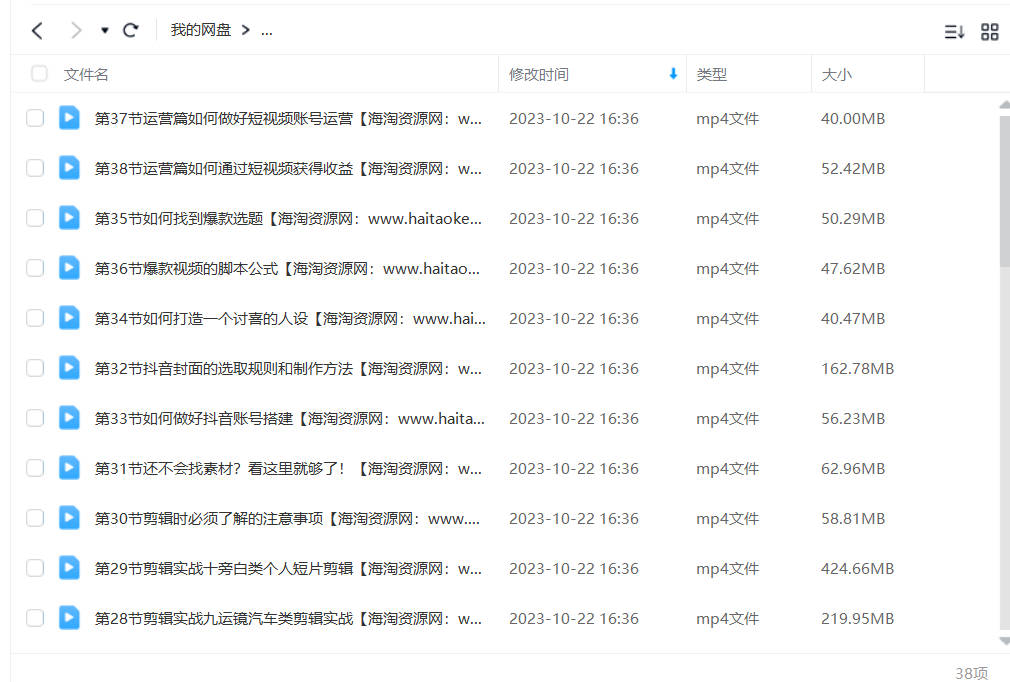Sort by 大小 column

(x=836, y=75)
